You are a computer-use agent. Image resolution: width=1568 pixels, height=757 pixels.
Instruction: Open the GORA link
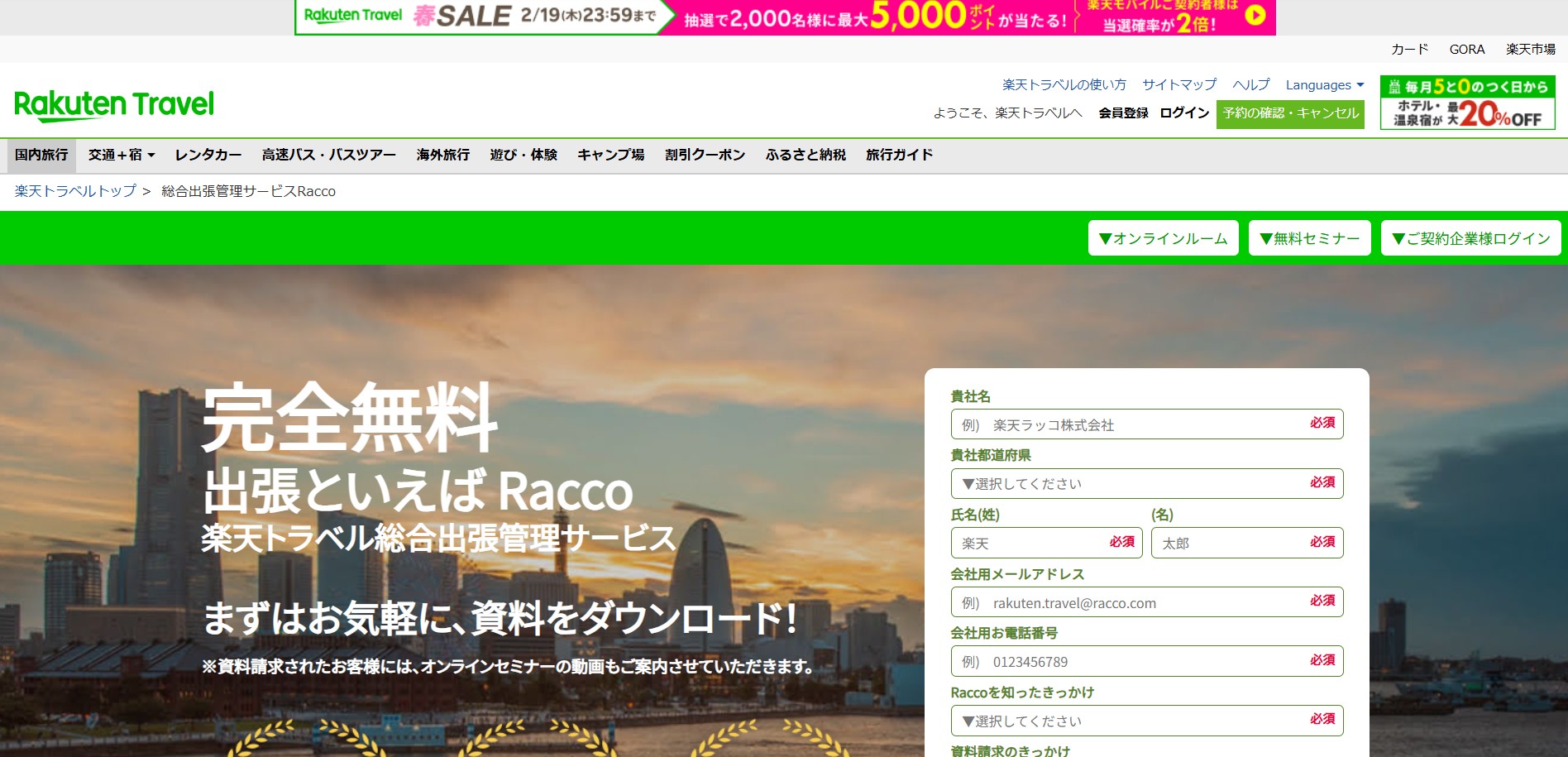(x=1467, y=50)
